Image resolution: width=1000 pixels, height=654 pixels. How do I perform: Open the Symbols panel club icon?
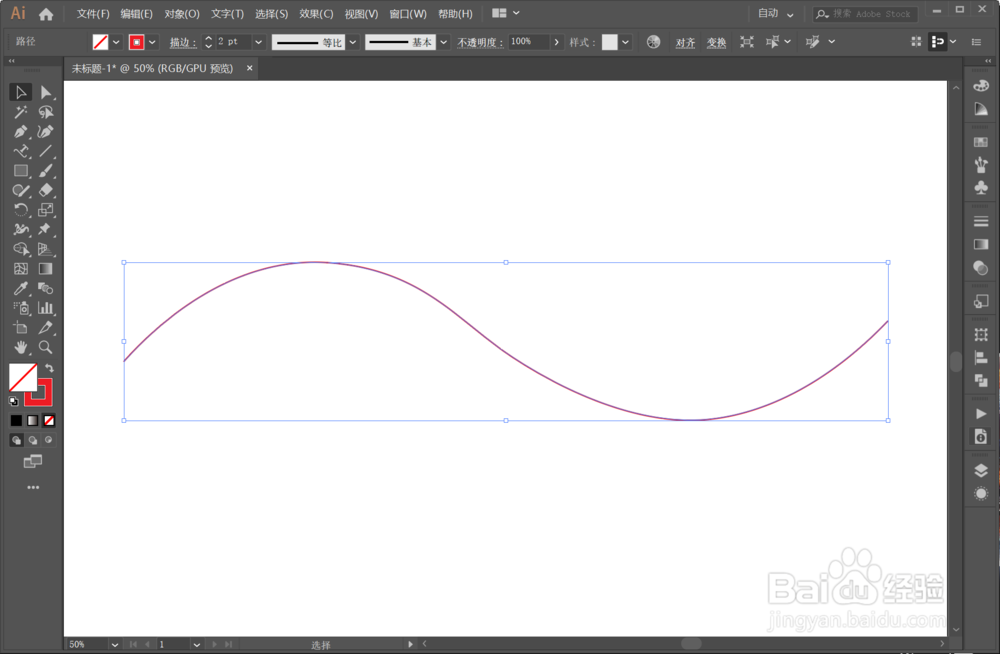981,188
